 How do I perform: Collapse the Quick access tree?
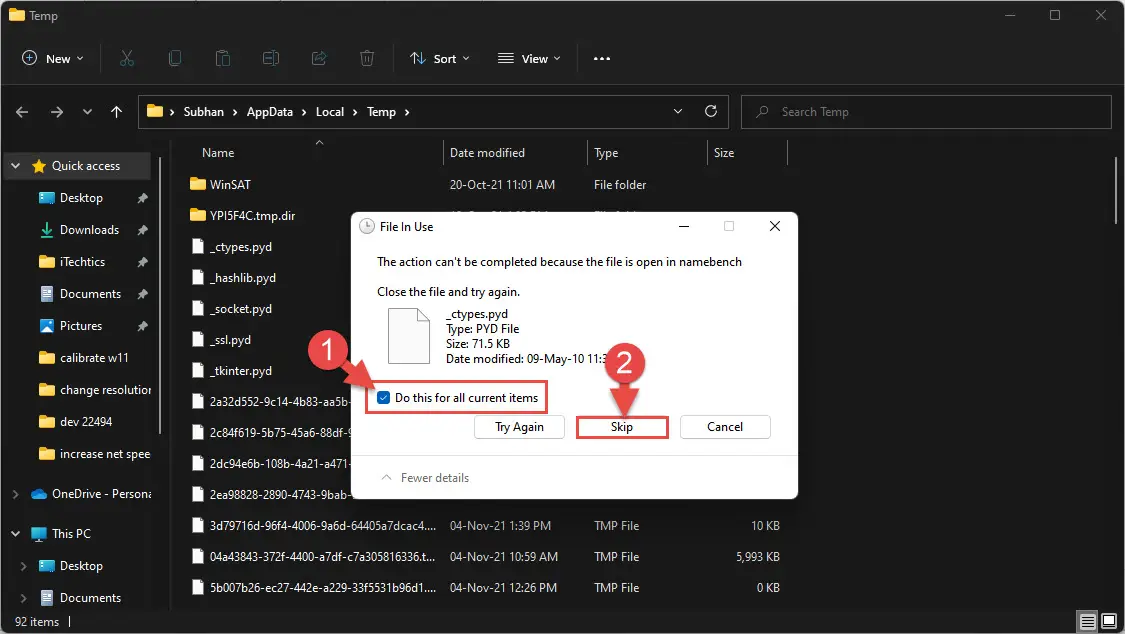[15, 166]
